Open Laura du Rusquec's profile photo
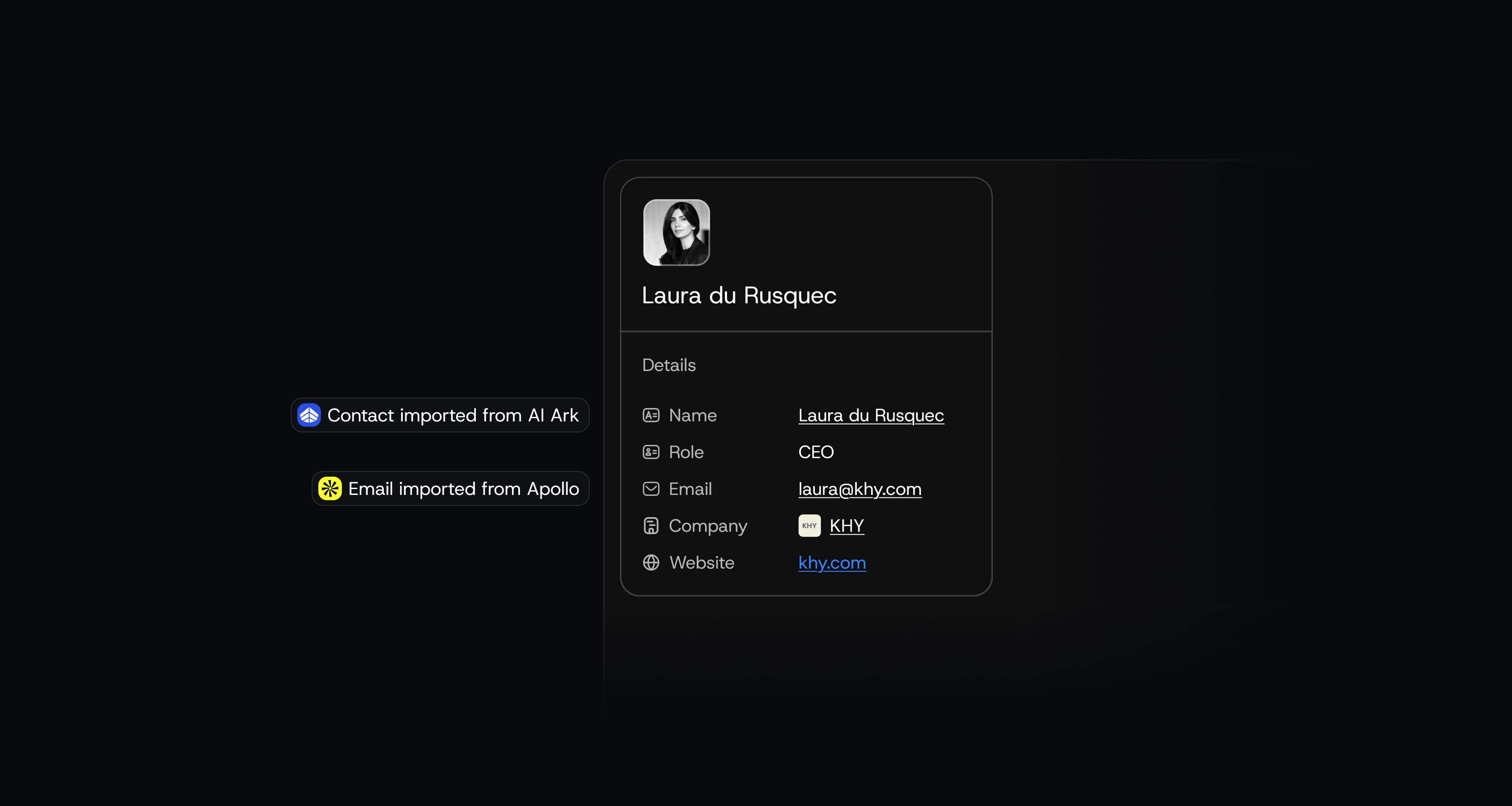Screen dimensions: 1512x806 pos(677,232)
